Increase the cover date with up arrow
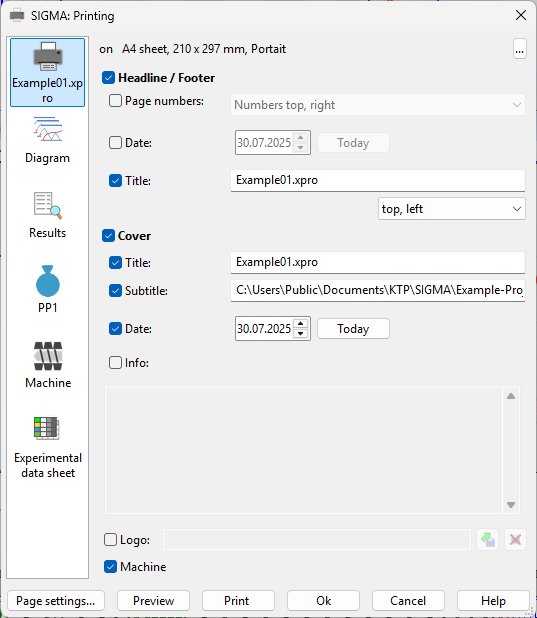Viewport: 537px width, 618px height. click(300, 324)
